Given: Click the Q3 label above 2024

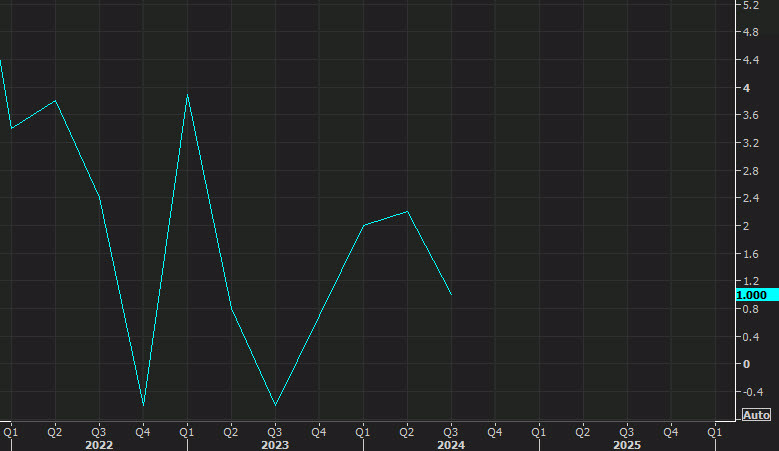Looking at the screenshot, I should click(x=451, y=432).
